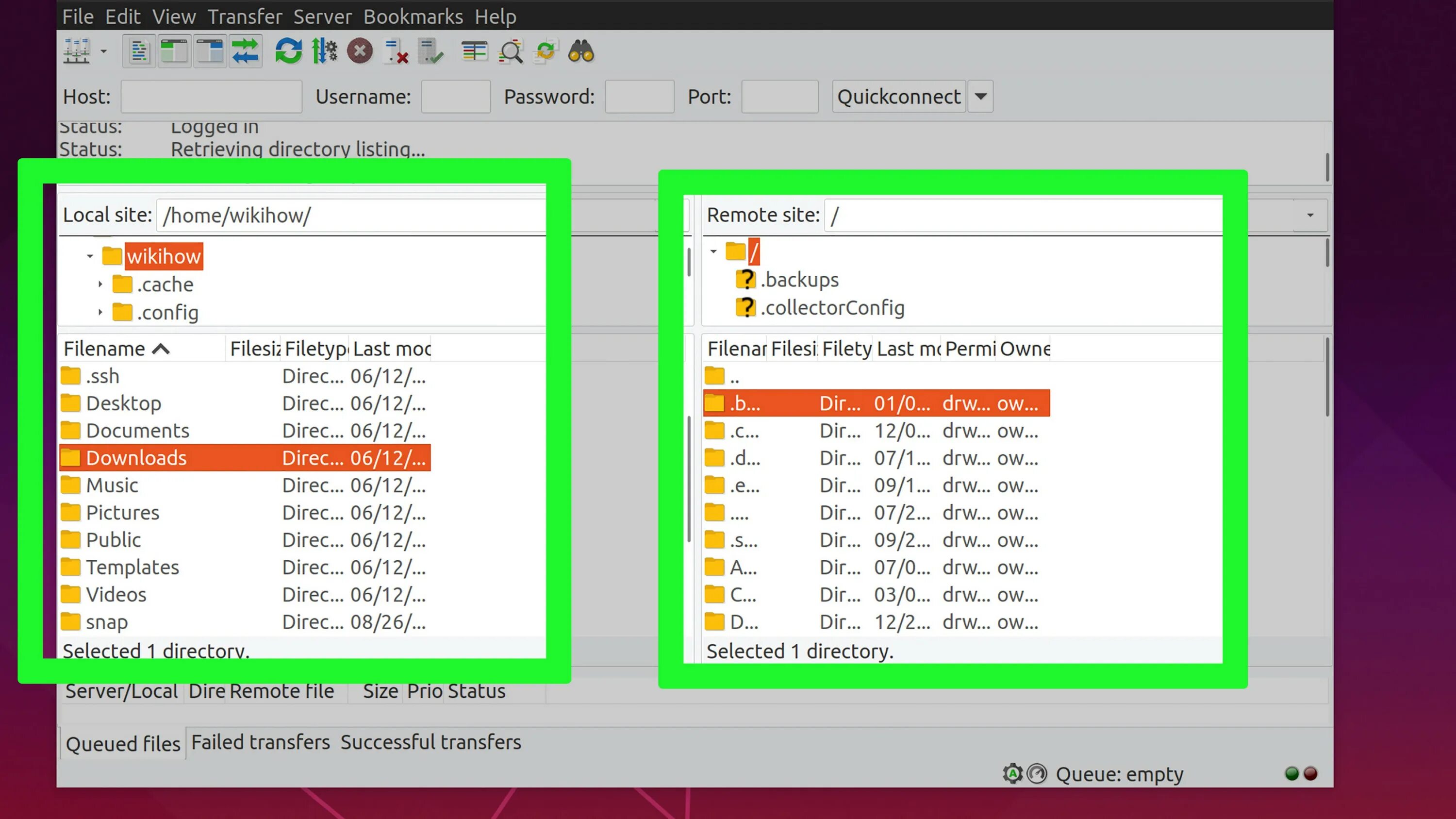Click the bookmark manager binoculars icon
Image resolution: width=1456 pixels, height=819 pixels.
tap(580, 52)
